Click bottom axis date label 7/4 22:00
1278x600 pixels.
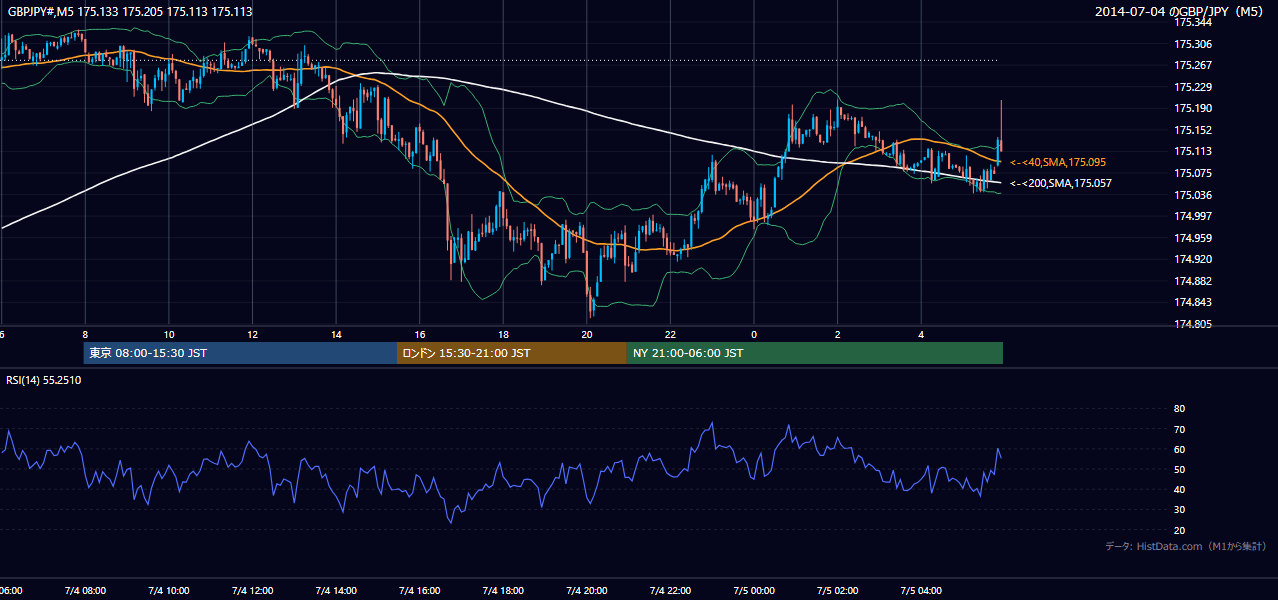click(x=670, y=590)
